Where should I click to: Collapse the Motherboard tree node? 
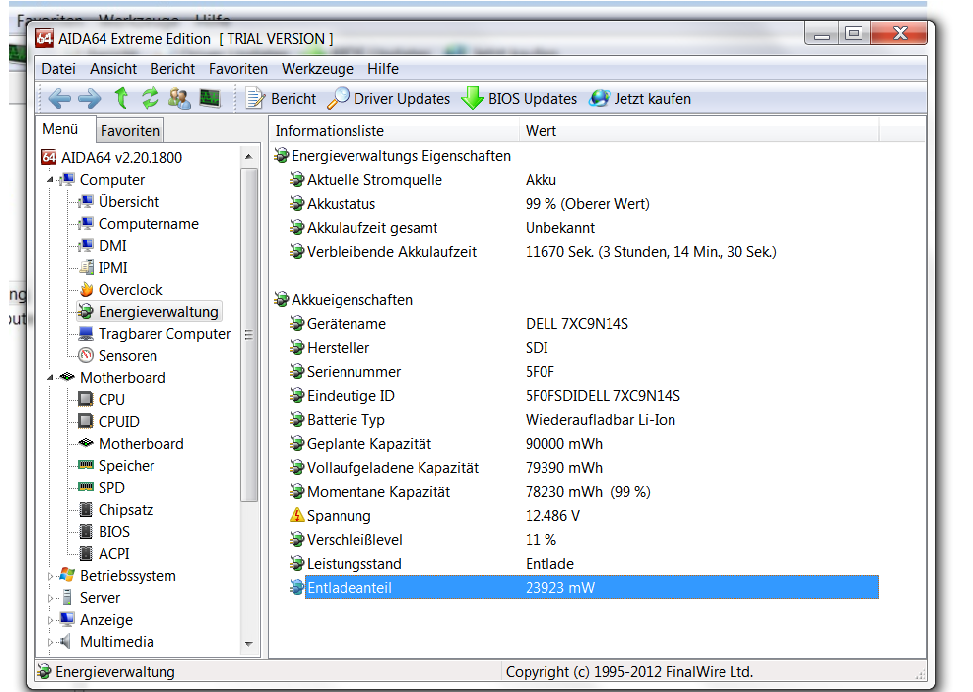(x=50, y=378)
